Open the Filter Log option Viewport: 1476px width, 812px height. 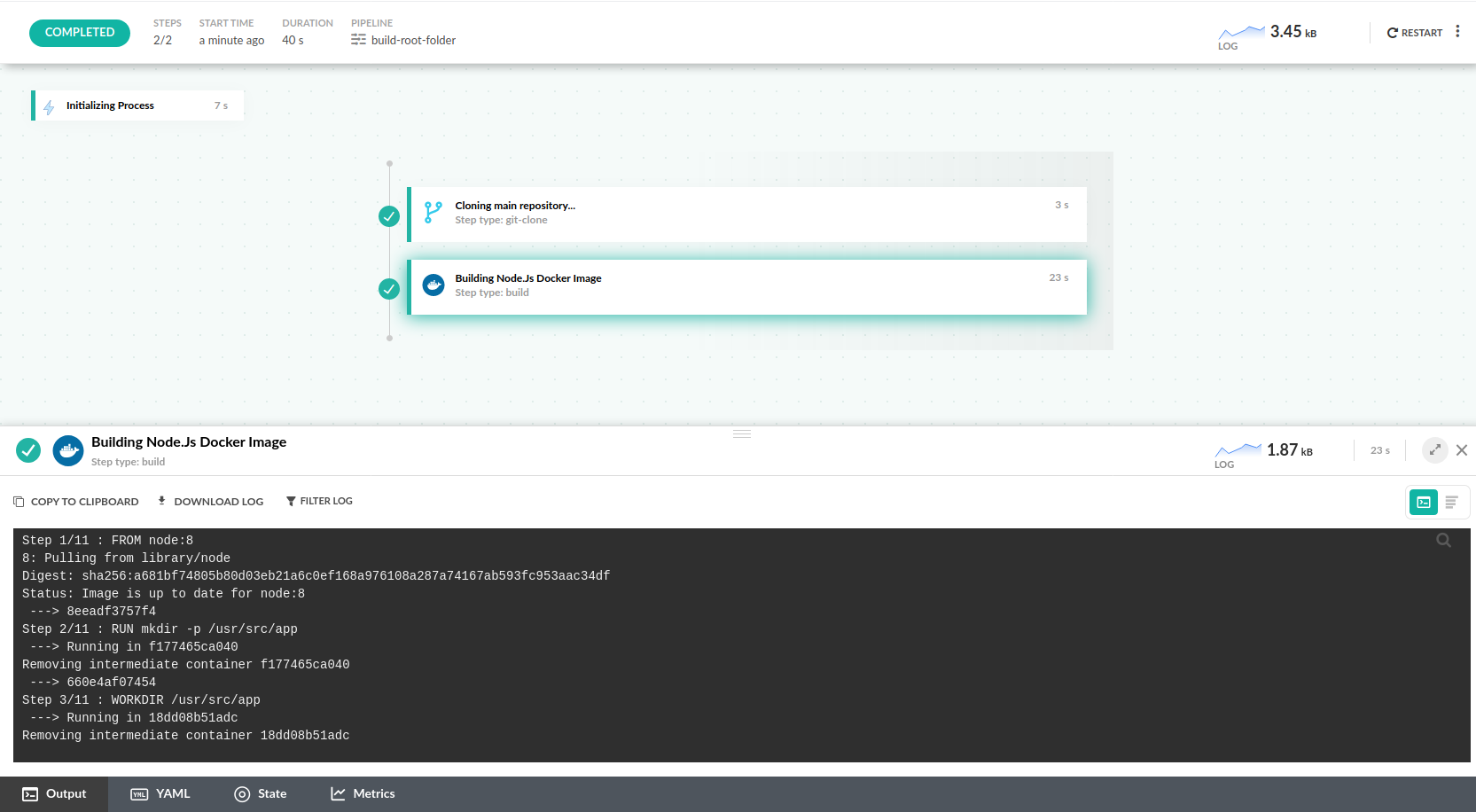point(319,502)
